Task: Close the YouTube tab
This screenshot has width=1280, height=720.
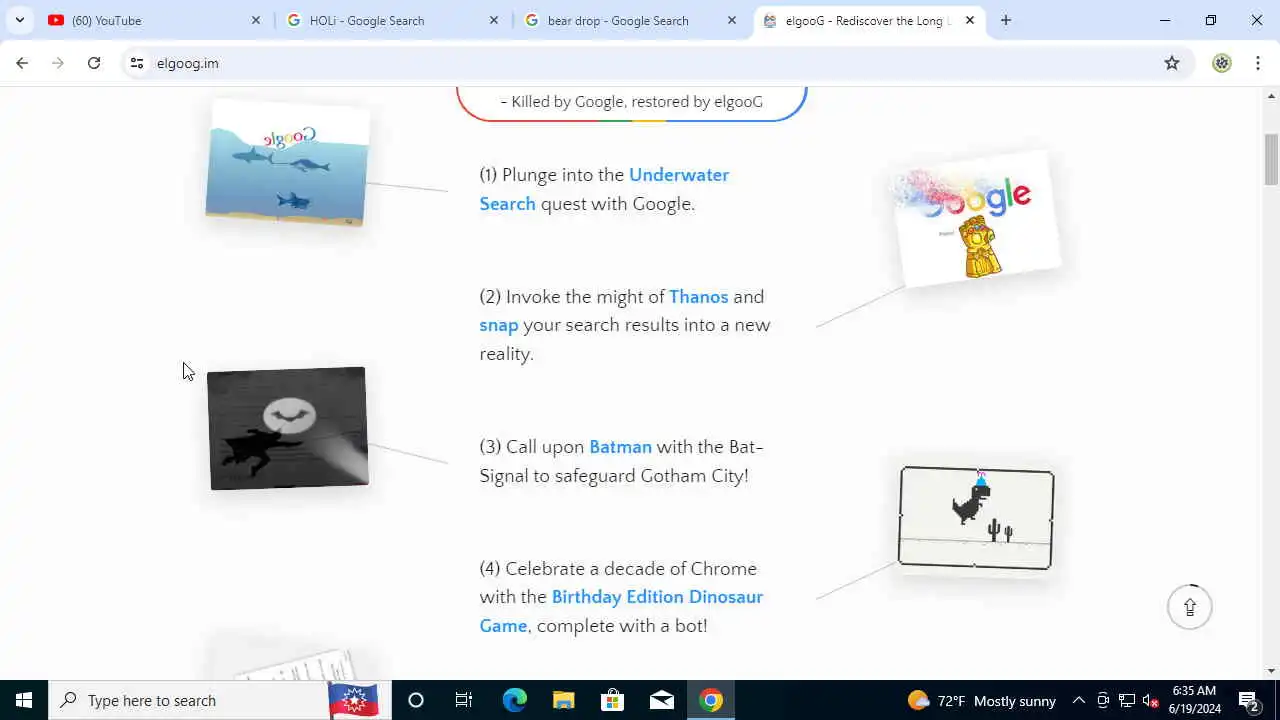Action: pyautogui.click(x=256, y=20)
